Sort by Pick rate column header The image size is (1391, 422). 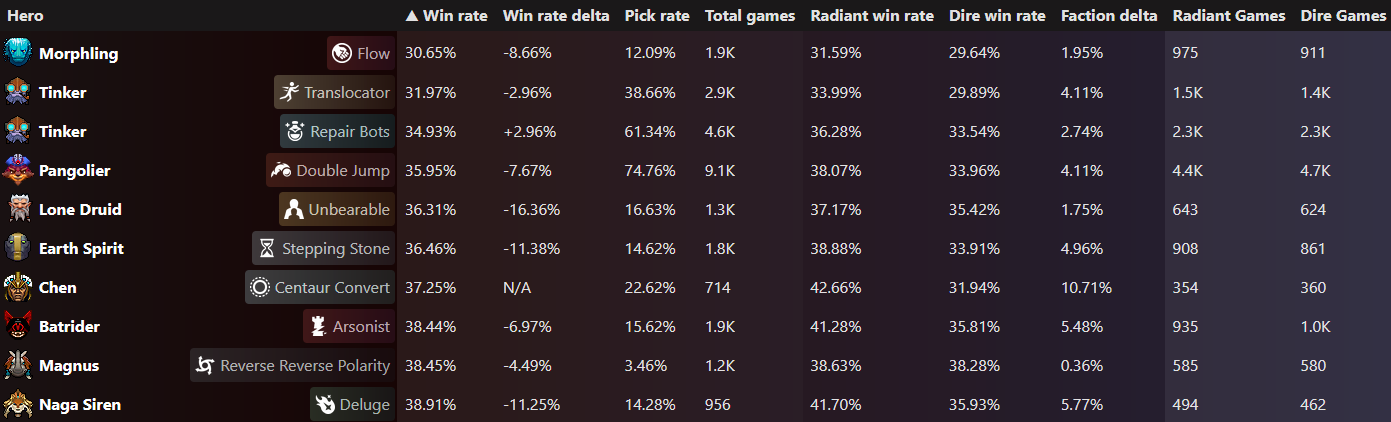point(656,16)
